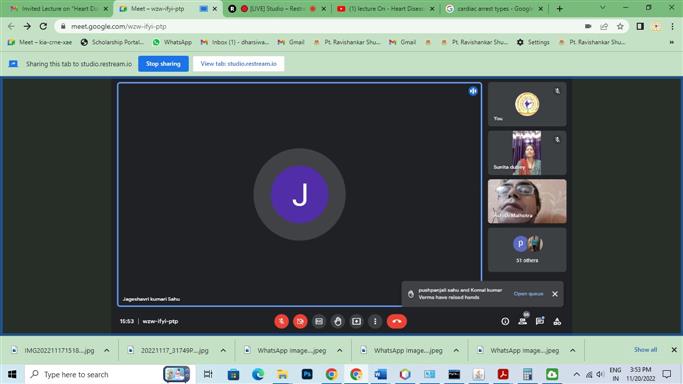Open the Activities icon
Viewport: 683px width, 384px height.
pos(557,321)
